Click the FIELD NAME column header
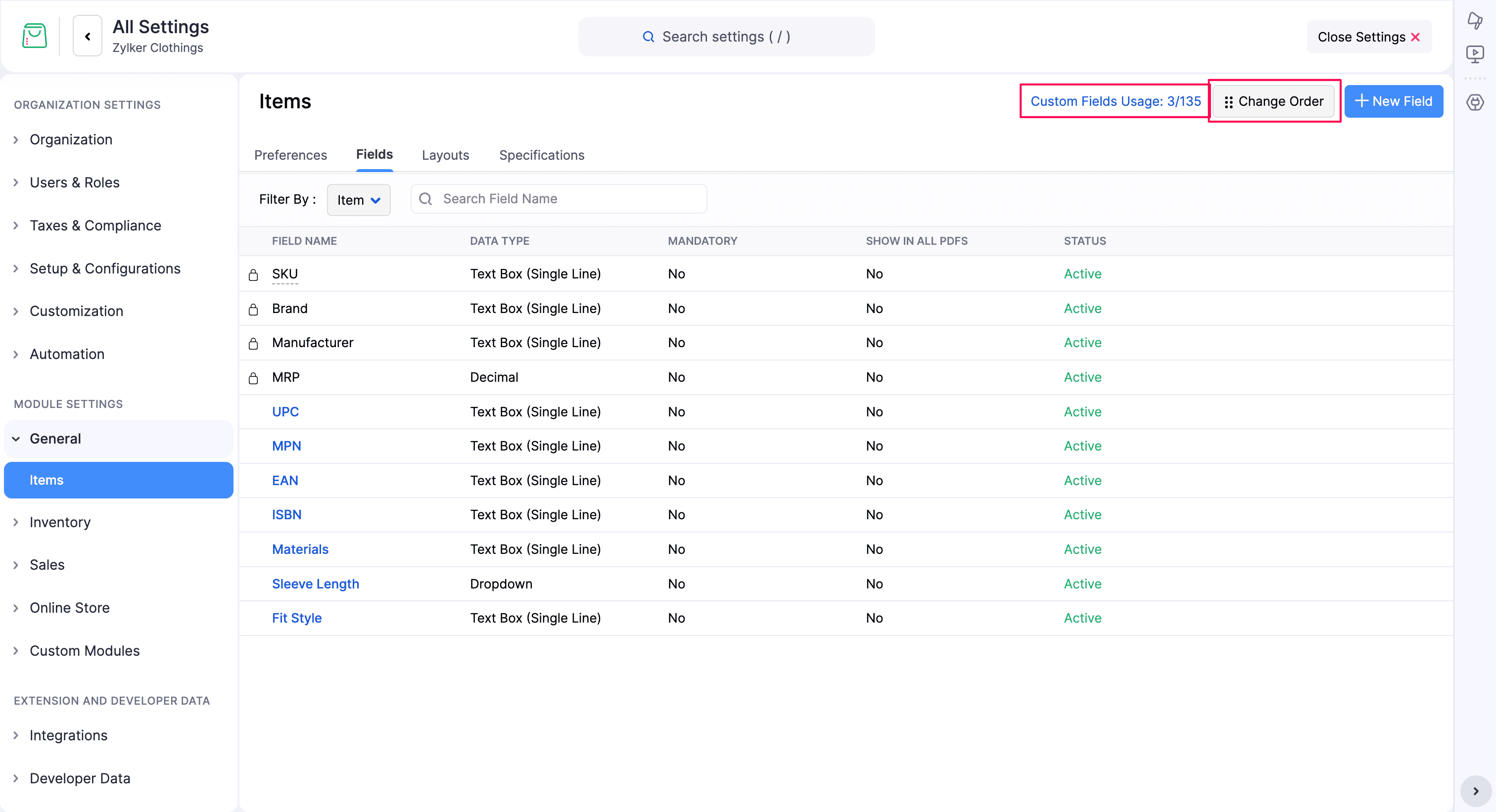 304,241
